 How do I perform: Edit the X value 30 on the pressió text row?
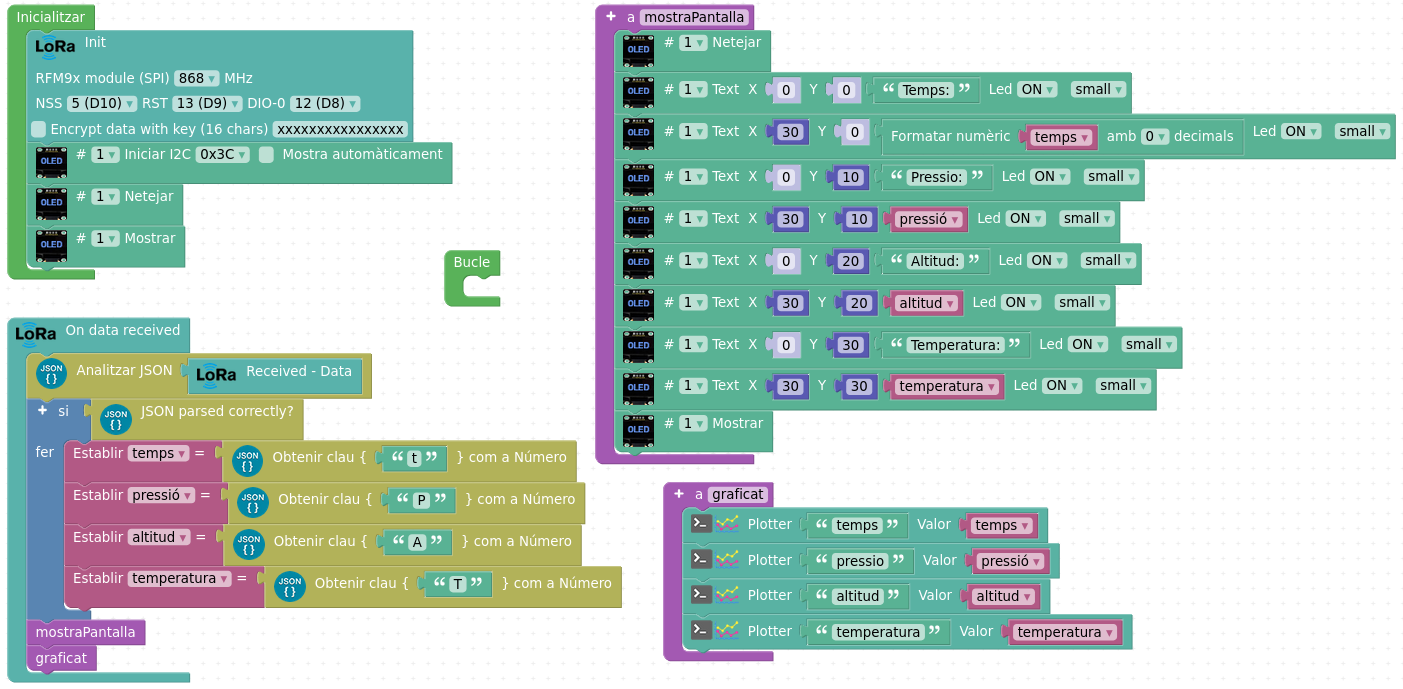790,219
